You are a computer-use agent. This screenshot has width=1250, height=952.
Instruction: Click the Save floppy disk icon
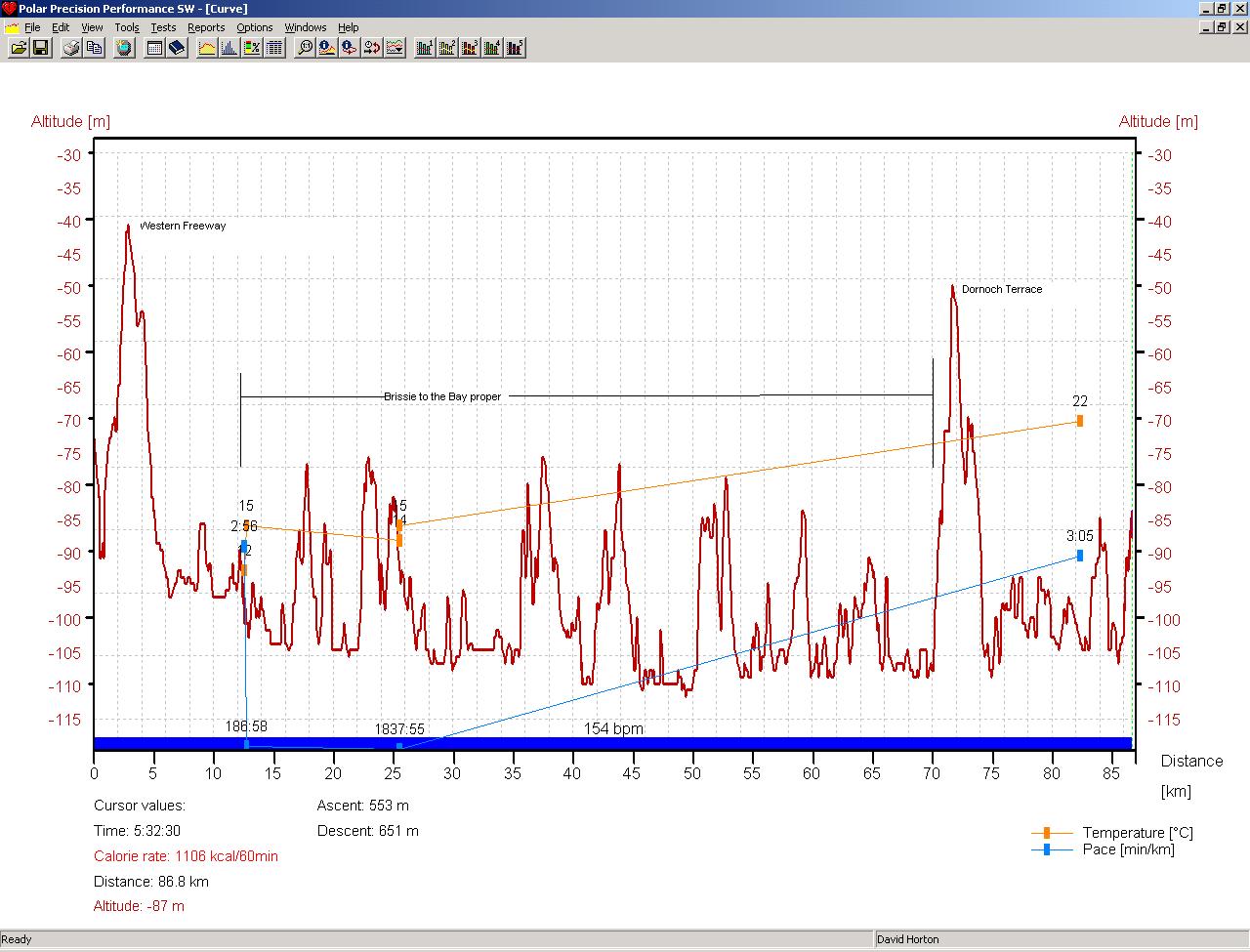click(x=41, y=48)
